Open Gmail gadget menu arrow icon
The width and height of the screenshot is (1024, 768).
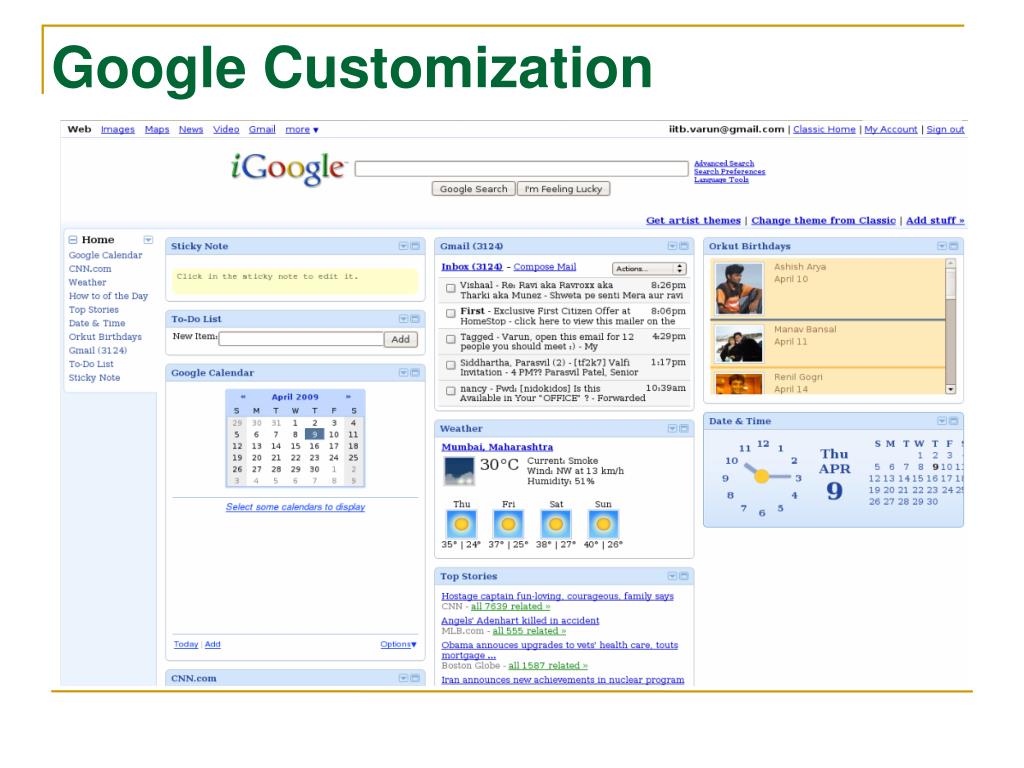coord(672,246)
